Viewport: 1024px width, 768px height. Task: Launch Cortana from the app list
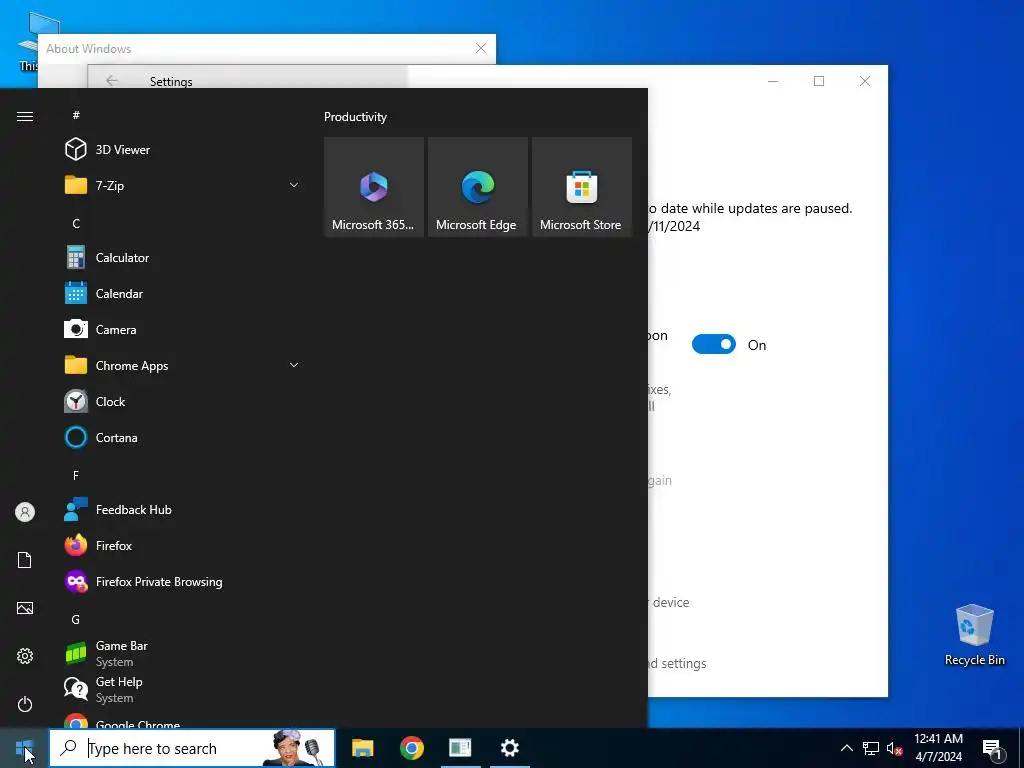point(183,438)
